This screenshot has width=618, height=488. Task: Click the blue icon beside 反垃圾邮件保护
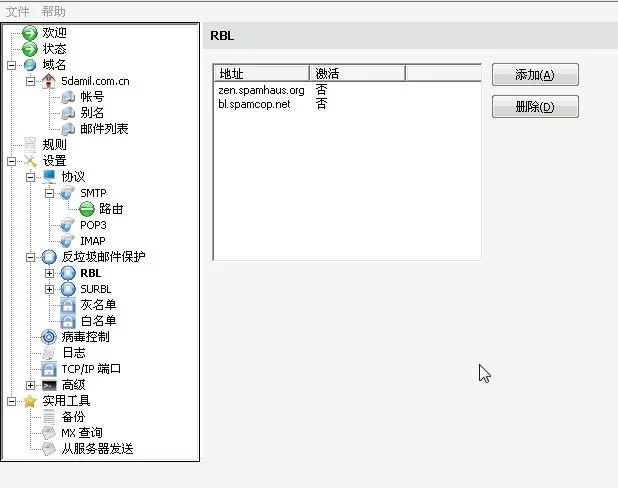click(49, 257)
